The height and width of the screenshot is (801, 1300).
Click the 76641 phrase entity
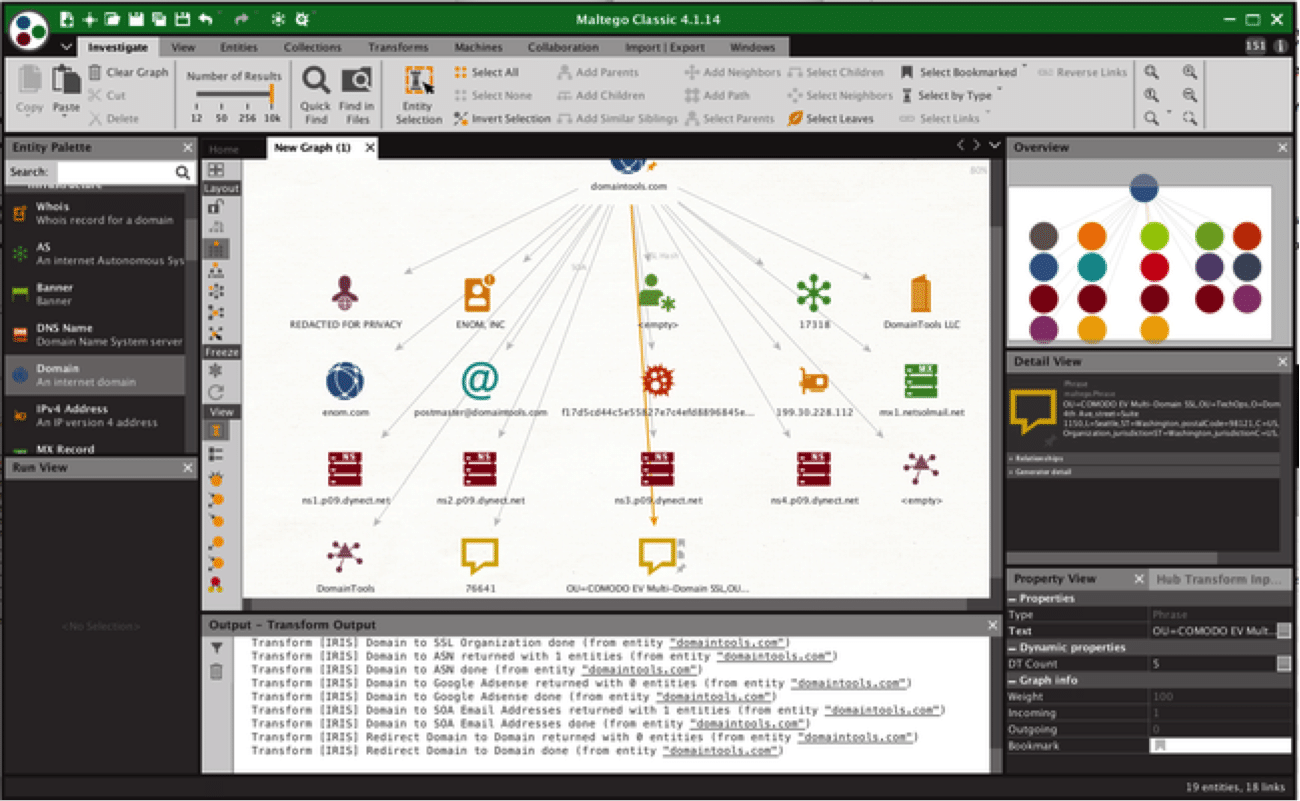480,555
